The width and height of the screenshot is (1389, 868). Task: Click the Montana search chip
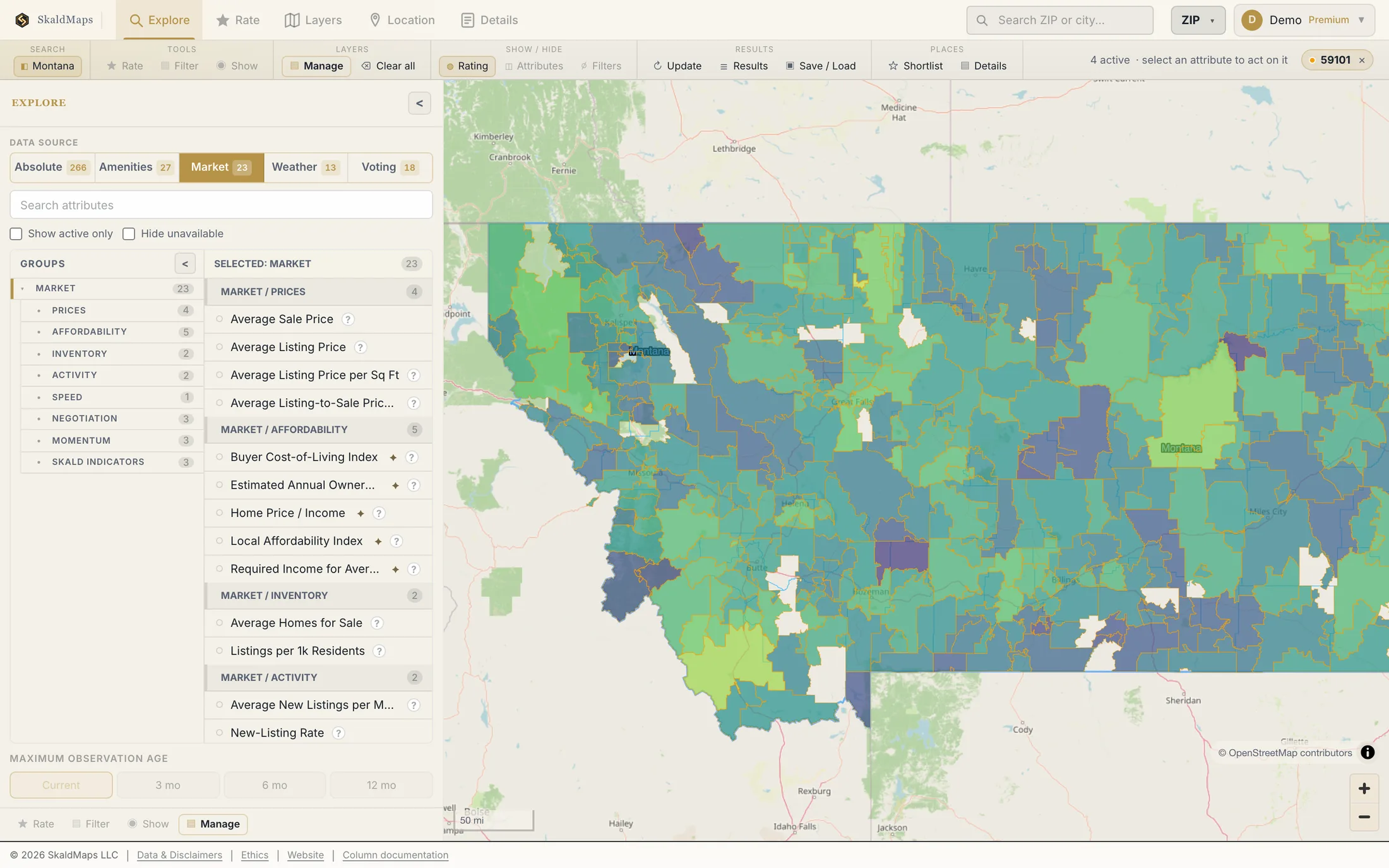coord(47,66)
